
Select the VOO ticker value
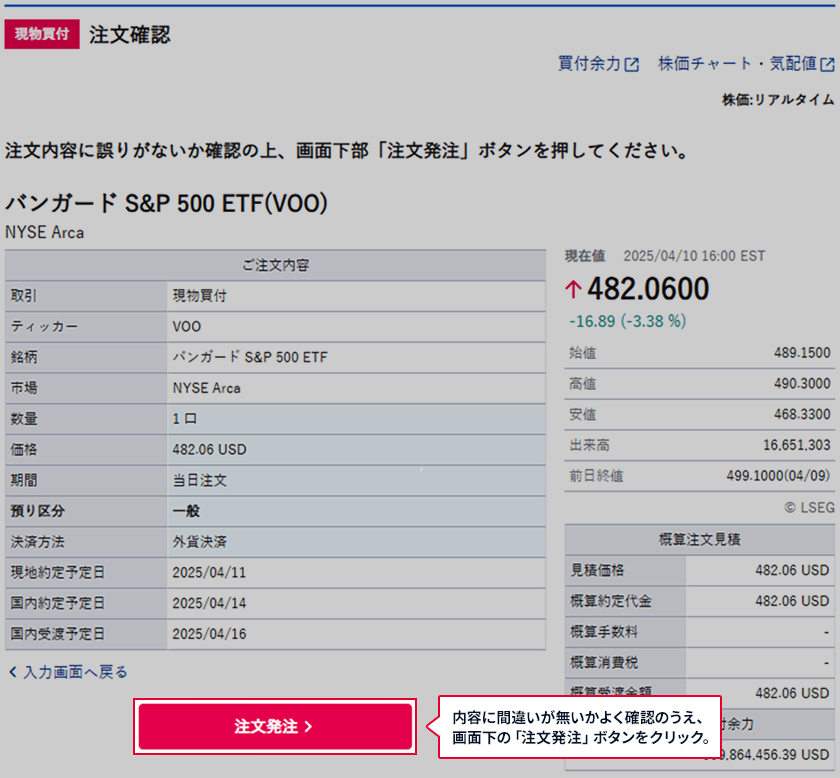tap(186, 326)
